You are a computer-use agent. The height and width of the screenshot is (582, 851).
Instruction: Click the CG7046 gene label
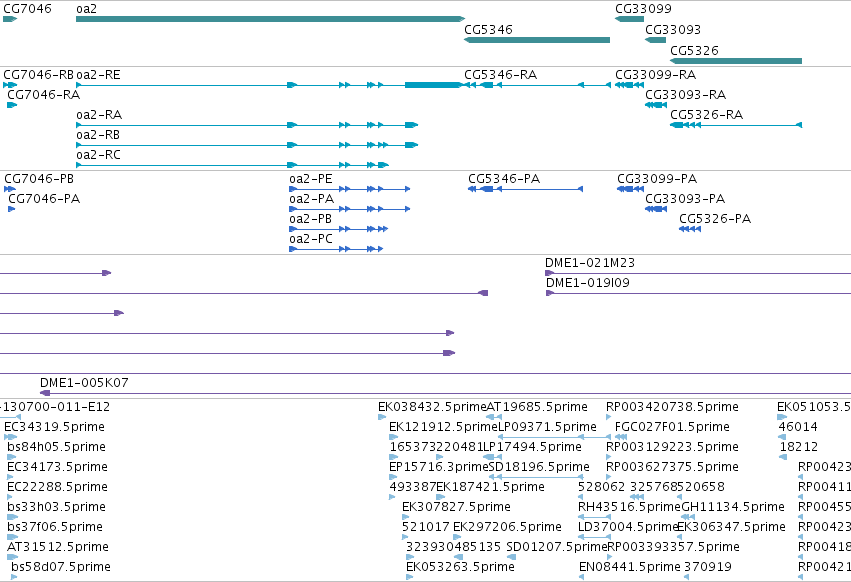[28, 9]
